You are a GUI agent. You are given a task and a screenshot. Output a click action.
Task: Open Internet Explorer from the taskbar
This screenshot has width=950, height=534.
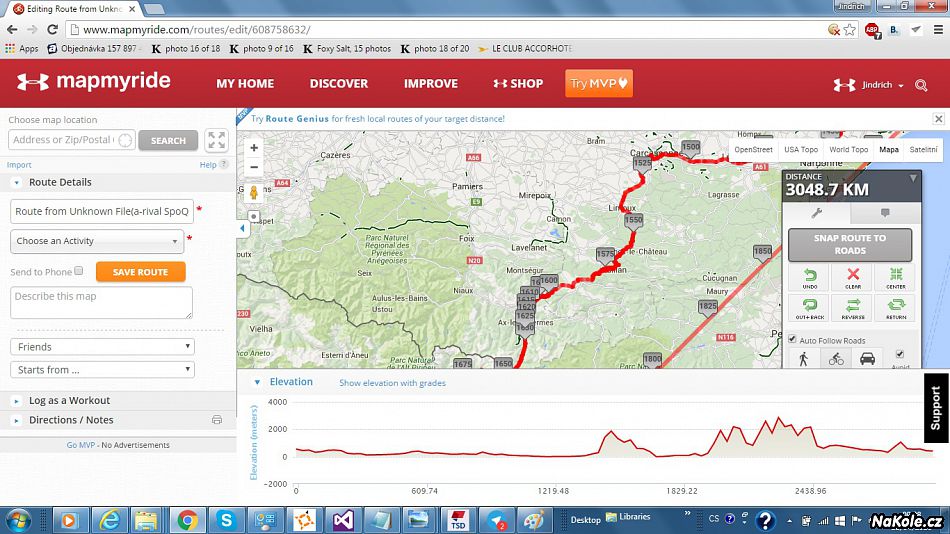coord(110,520)
